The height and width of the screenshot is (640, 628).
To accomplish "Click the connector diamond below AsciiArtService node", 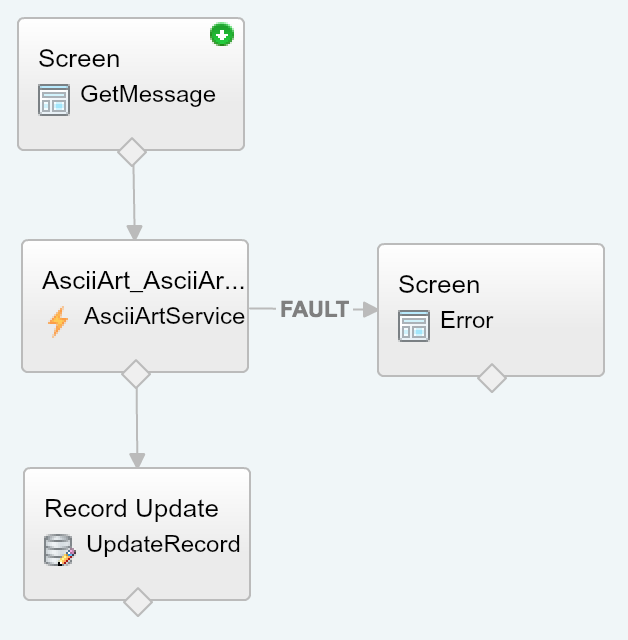I will (x=135, y=374).
